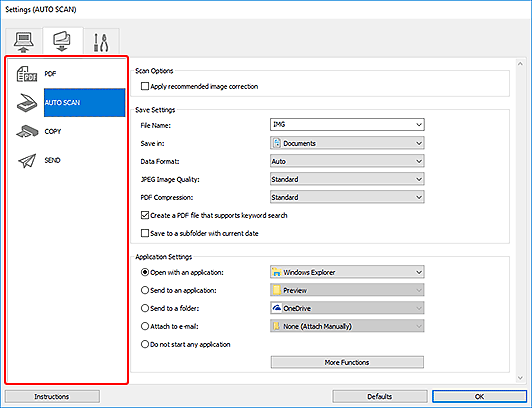Enable Save to a subfolder with current date

145,233
